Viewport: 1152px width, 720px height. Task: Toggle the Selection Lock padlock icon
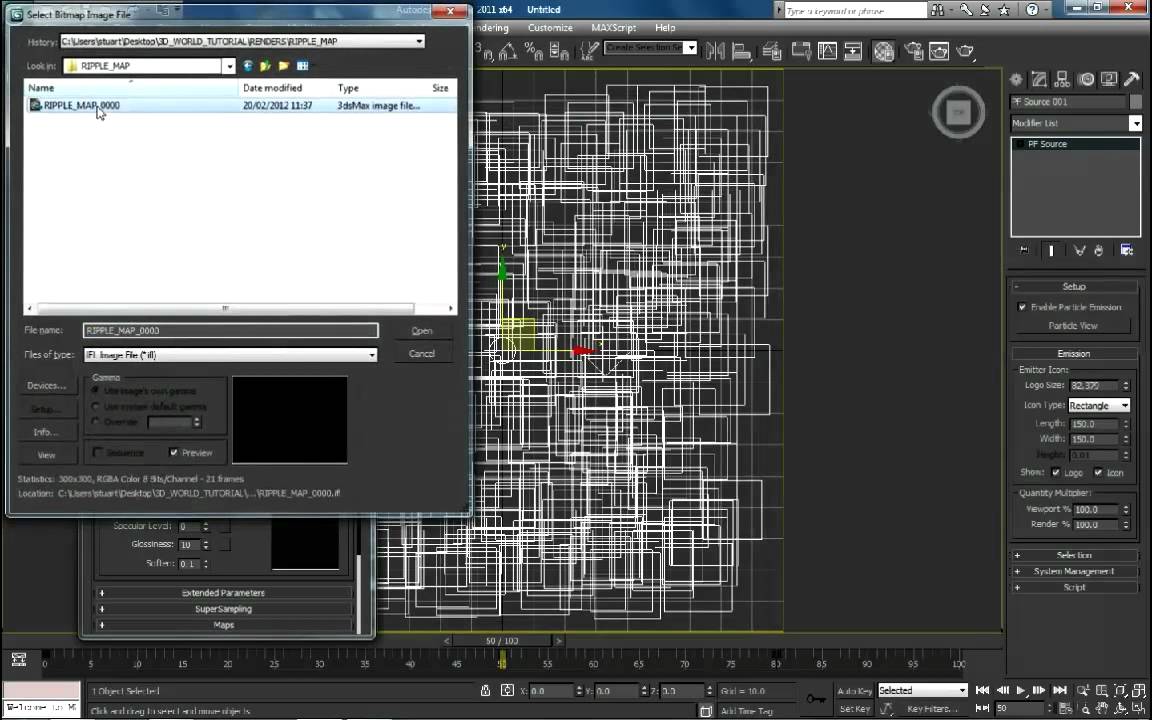pos(486,691)
